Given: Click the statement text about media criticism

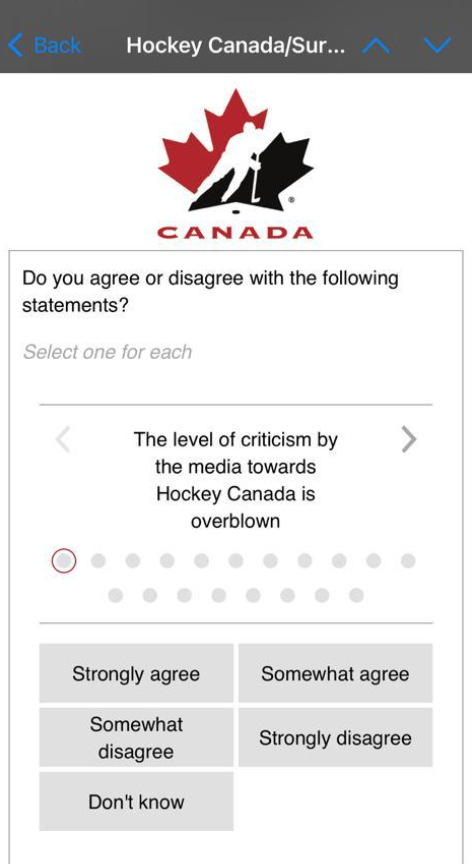Looking at the screenshot, I should click(236, 480).
